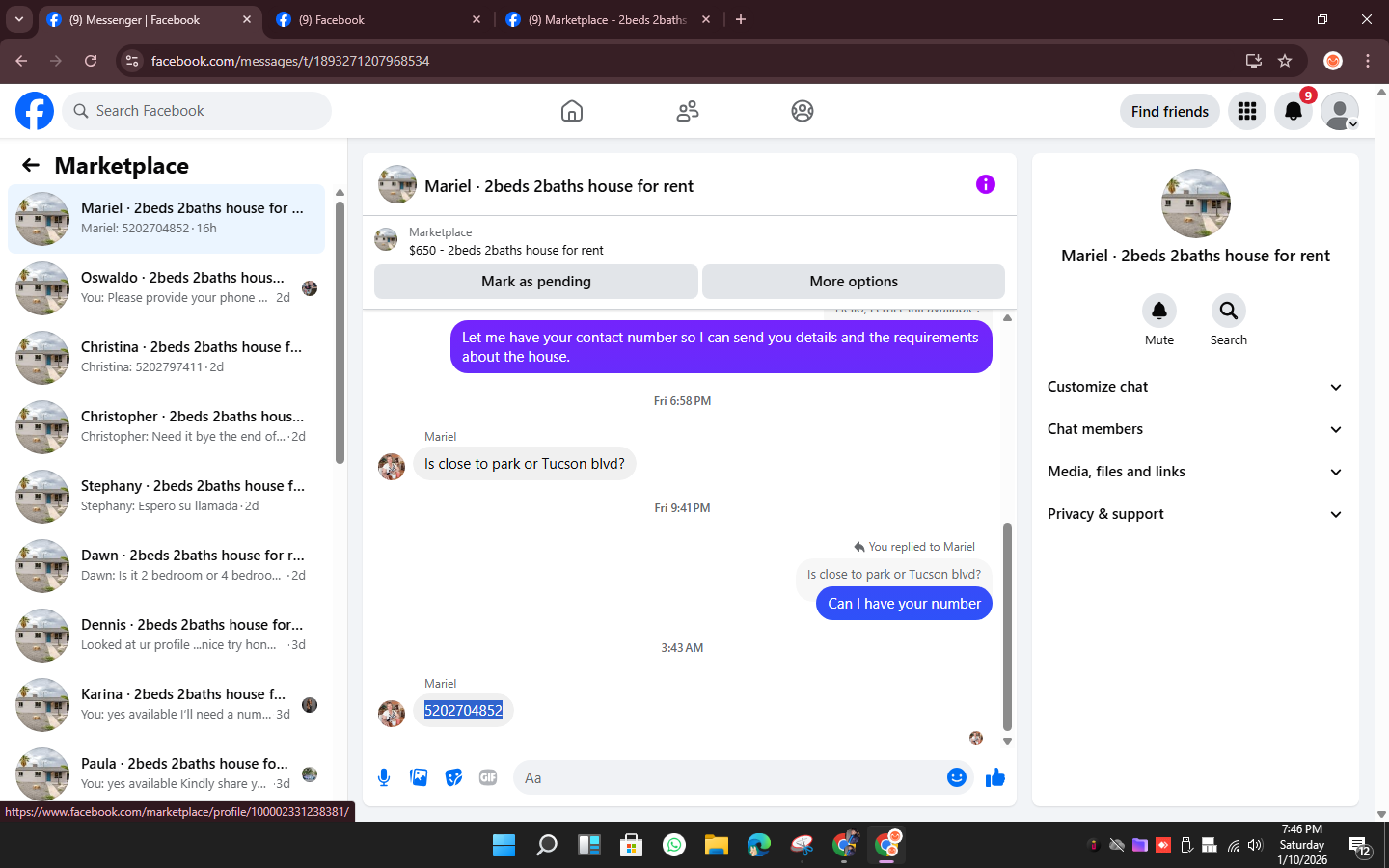Expand Media, files and links section
This screenshot has height=868, width=1389.
coord(1195,472)
